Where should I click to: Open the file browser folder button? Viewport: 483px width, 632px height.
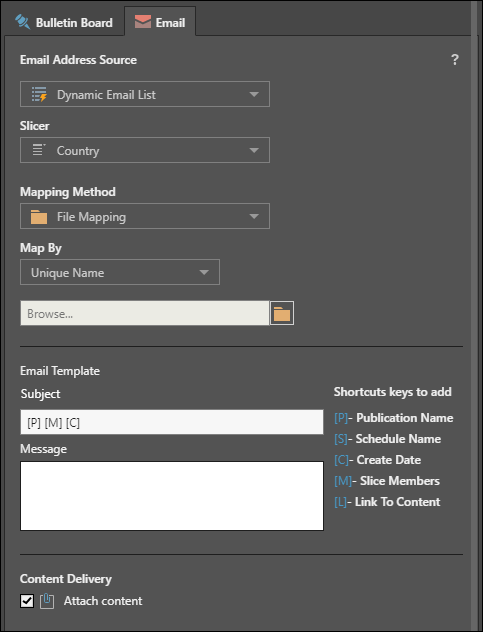(x=282, y=313)
